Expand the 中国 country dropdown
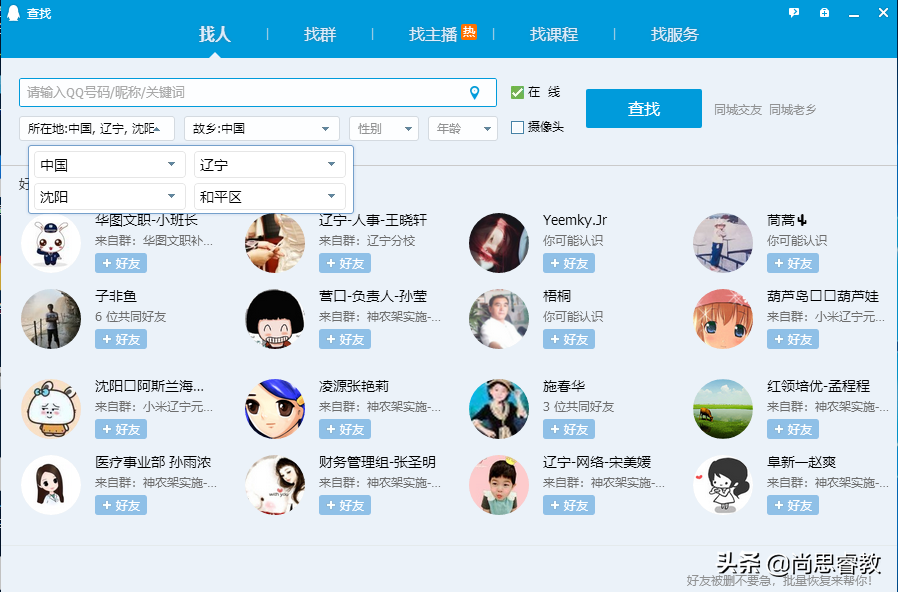The image size is (898, 592). pos(110,165)
